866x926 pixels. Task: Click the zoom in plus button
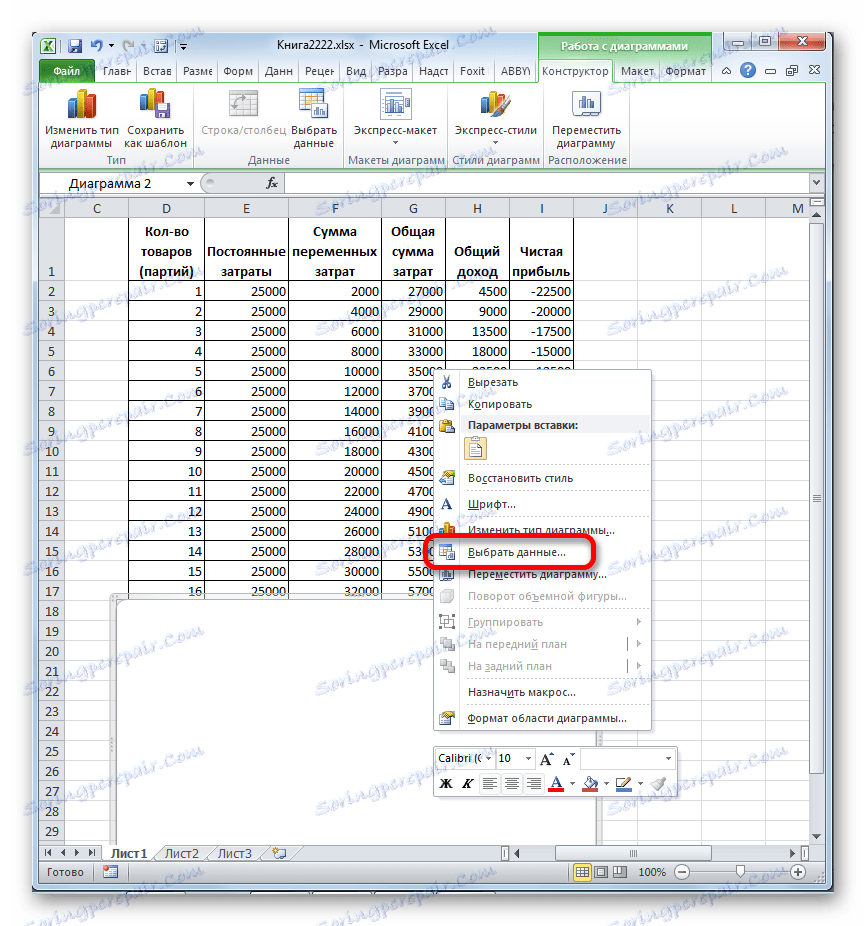(797, 872)
